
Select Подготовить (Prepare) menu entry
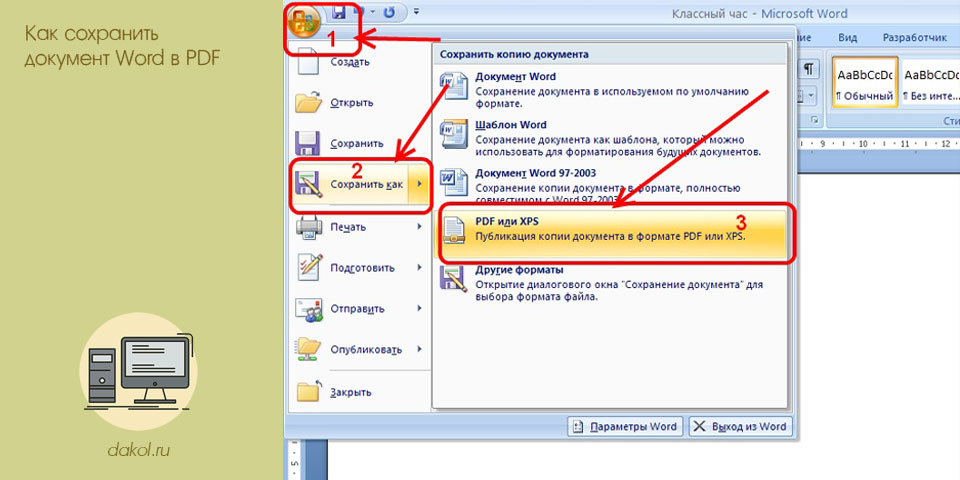[x=360, y=268]
